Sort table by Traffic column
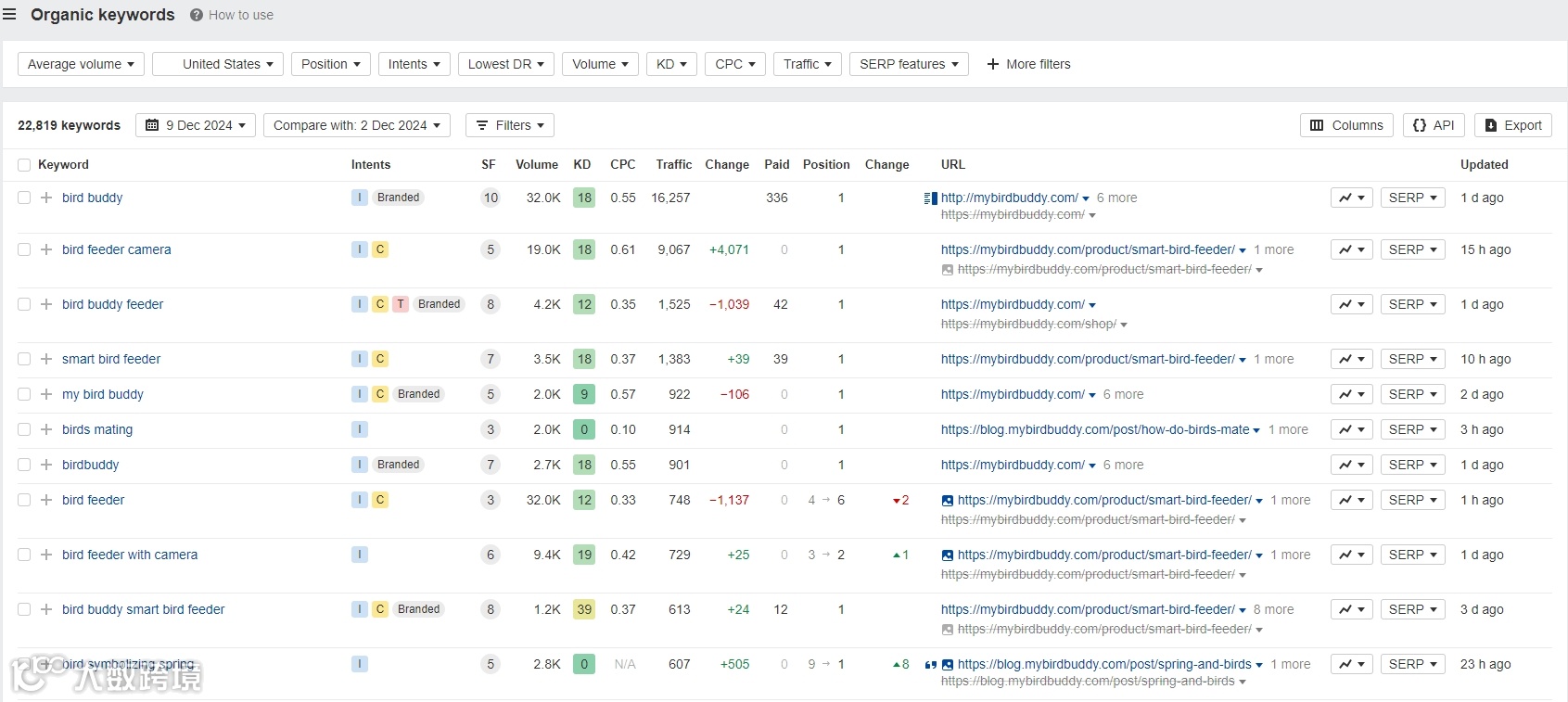The image size is (1568, 702). [x=674, y=164]
